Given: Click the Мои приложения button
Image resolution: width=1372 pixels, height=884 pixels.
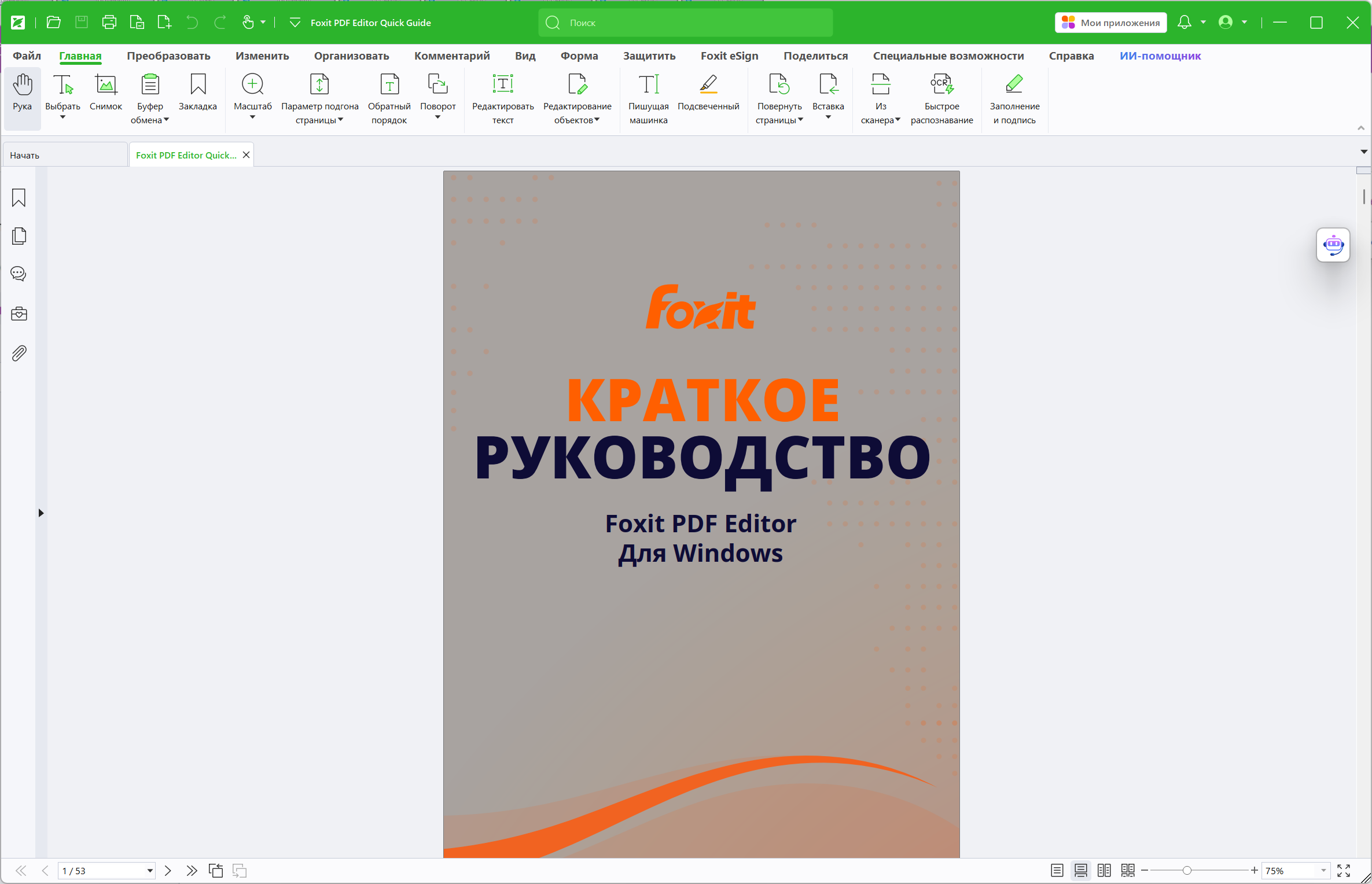Looking at the screenshot, I should pos(1110,23).
